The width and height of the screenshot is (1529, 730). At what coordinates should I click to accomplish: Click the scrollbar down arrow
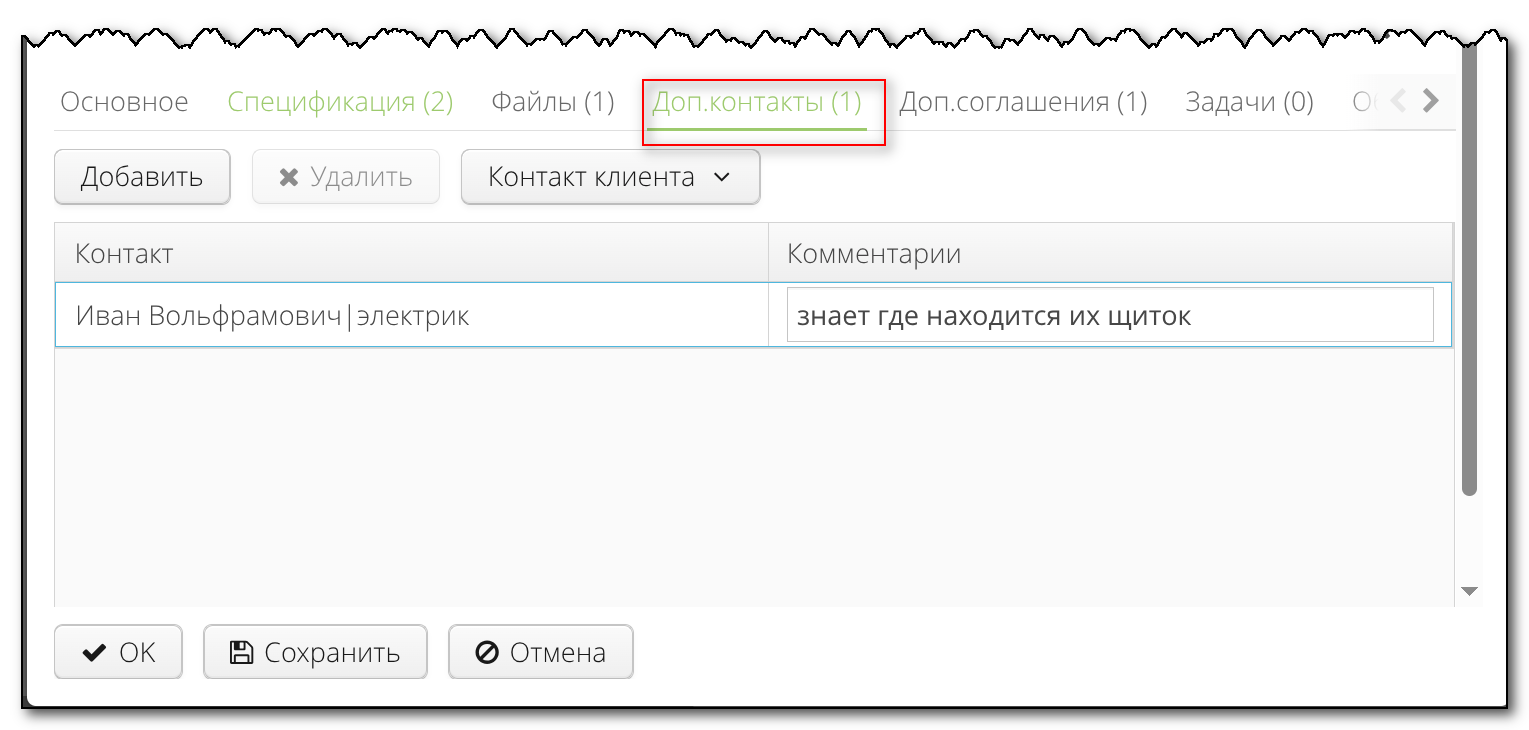point(1468,590)
